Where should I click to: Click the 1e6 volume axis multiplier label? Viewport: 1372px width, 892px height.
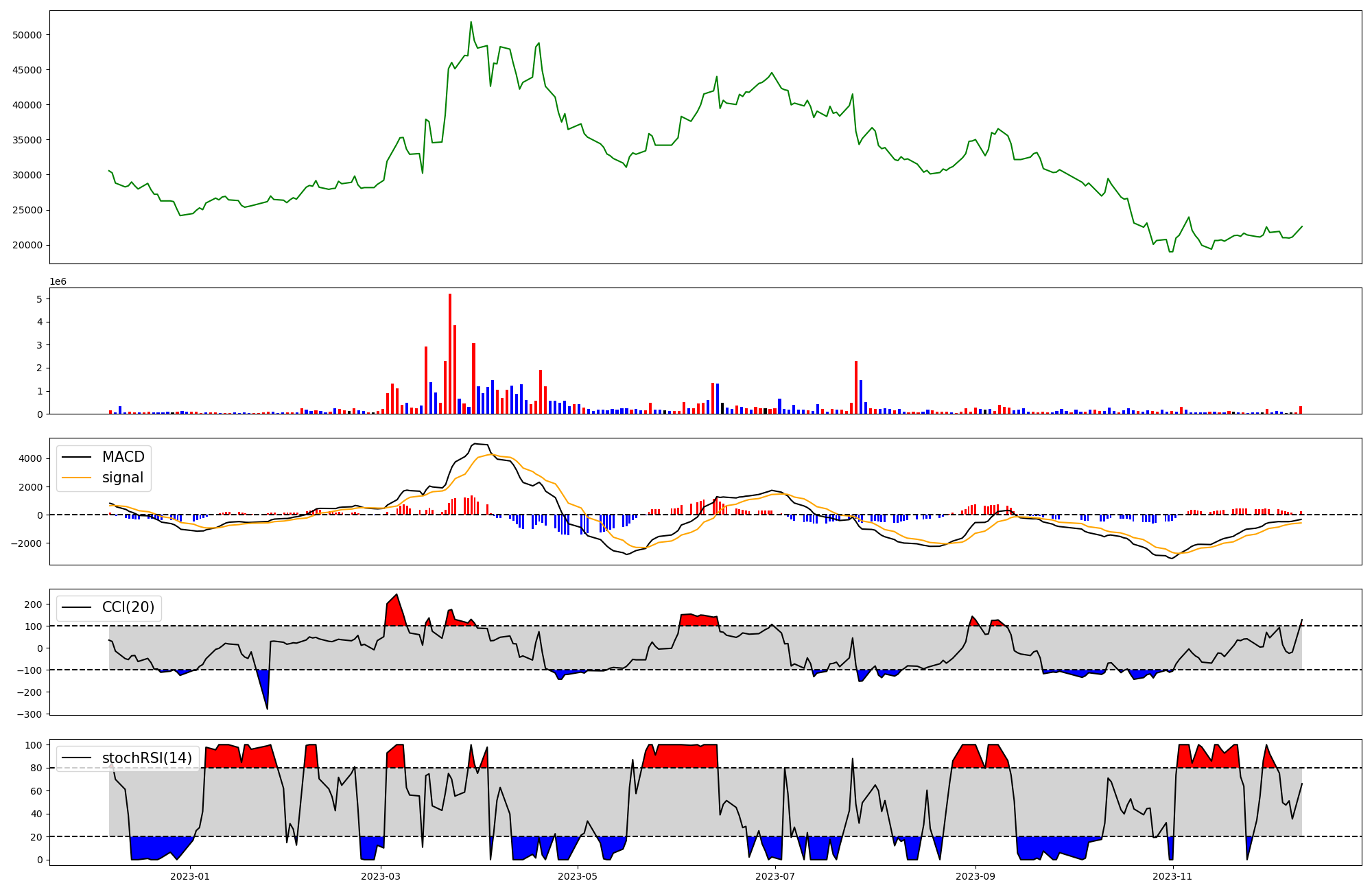(x=58, y=282)
